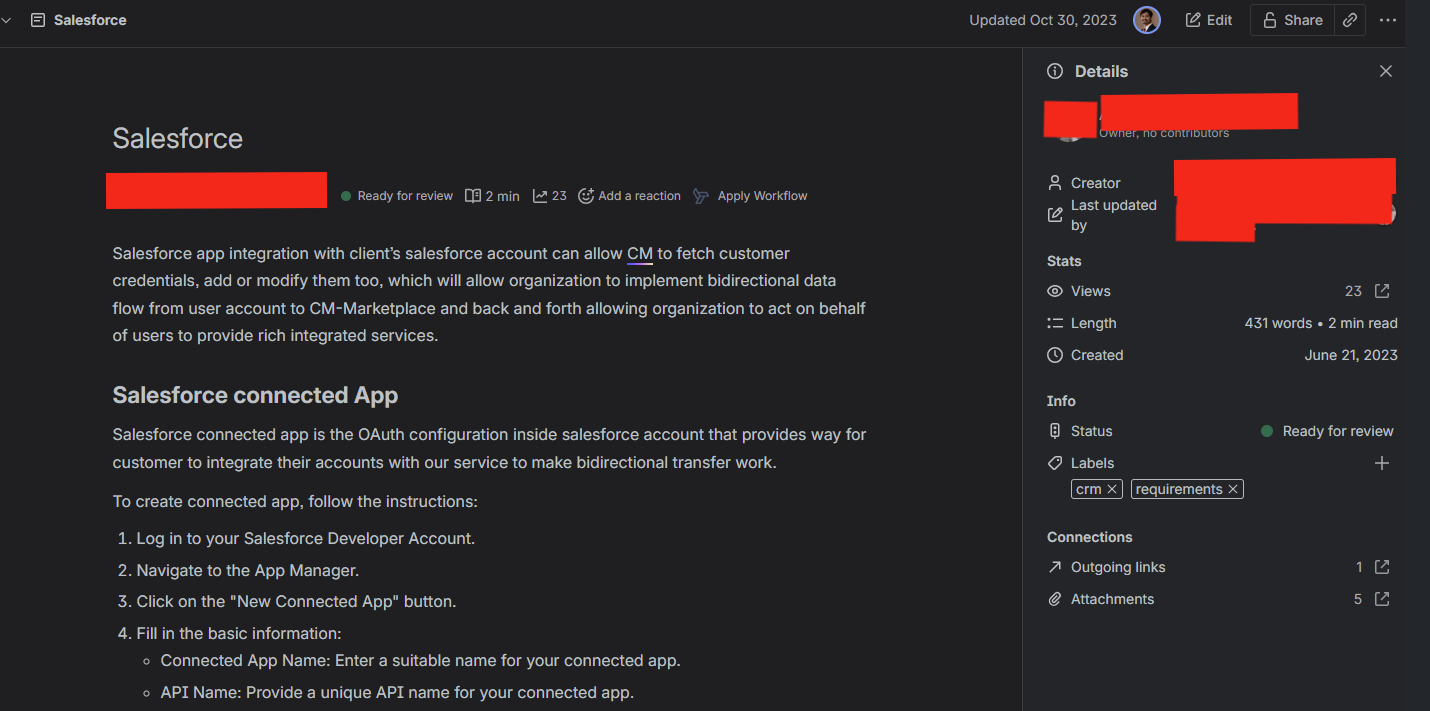Screen dimensions: 1430x711
Task: Open the user avatar in top bar
Action: [1147, 20]
